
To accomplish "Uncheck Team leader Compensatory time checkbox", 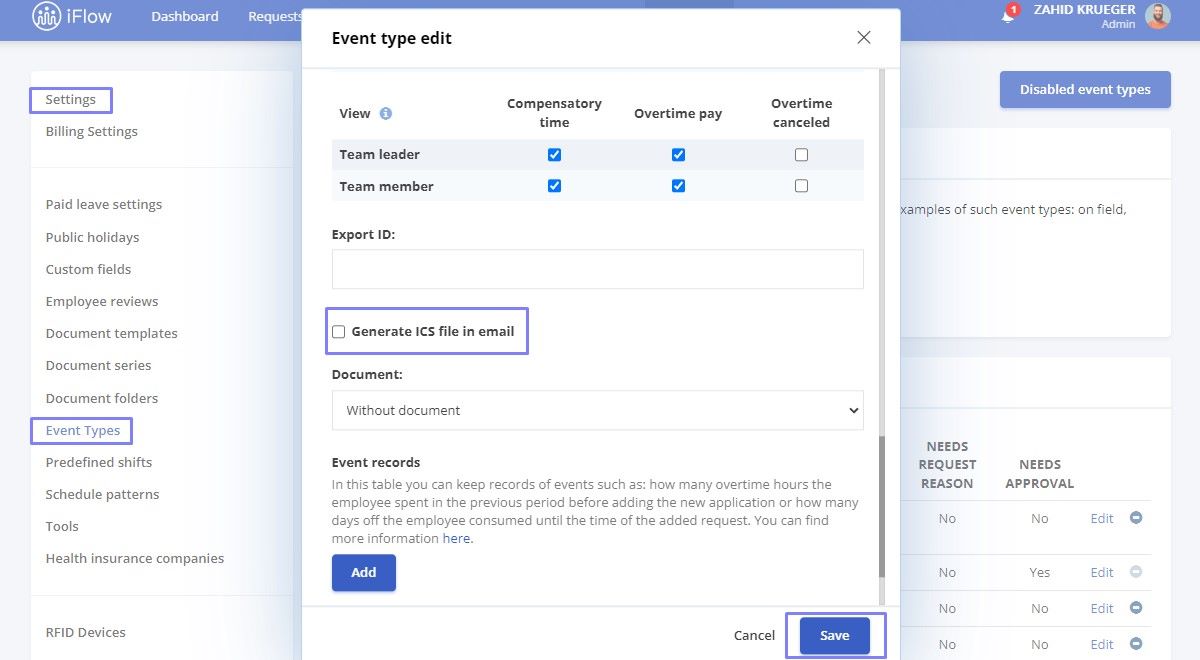I will tap(554, 155).
